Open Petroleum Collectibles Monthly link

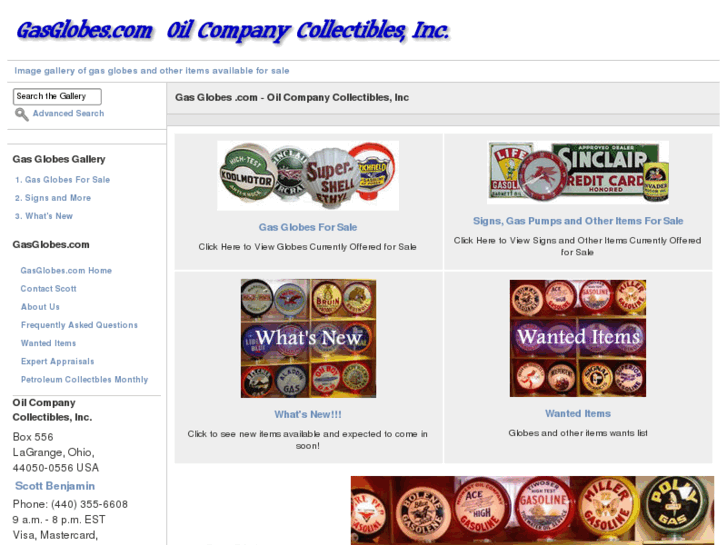click(x=84, y=379)
